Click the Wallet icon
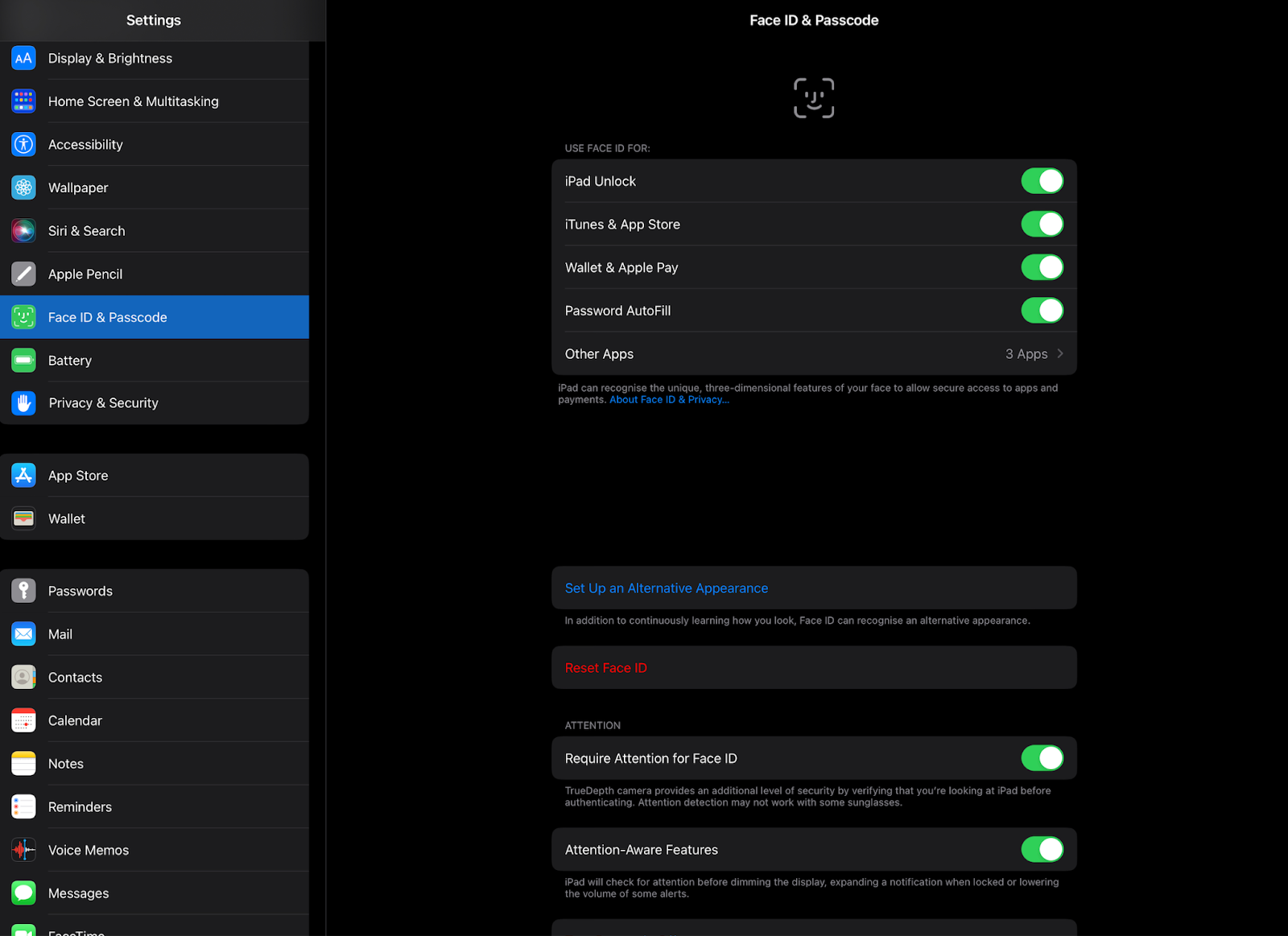1288x936 pixels. [23, 519]
